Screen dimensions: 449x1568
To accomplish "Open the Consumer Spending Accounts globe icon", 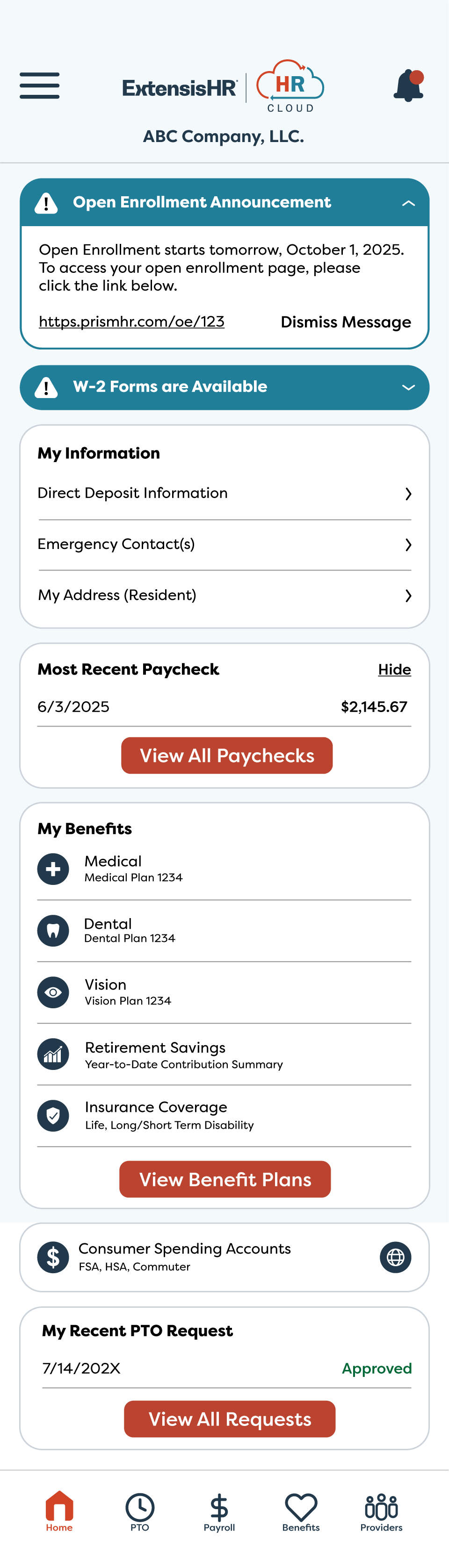I will point(395,1257).
